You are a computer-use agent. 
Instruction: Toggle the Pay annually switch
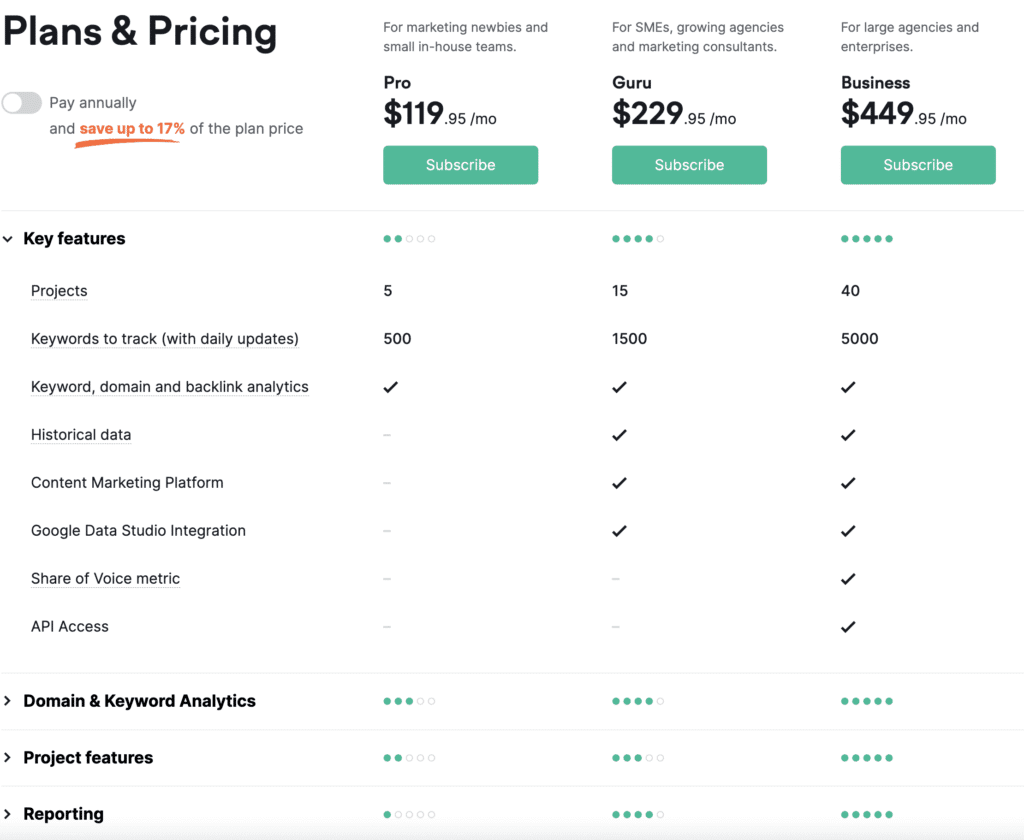pyautogui.click(x=22, y=103)
